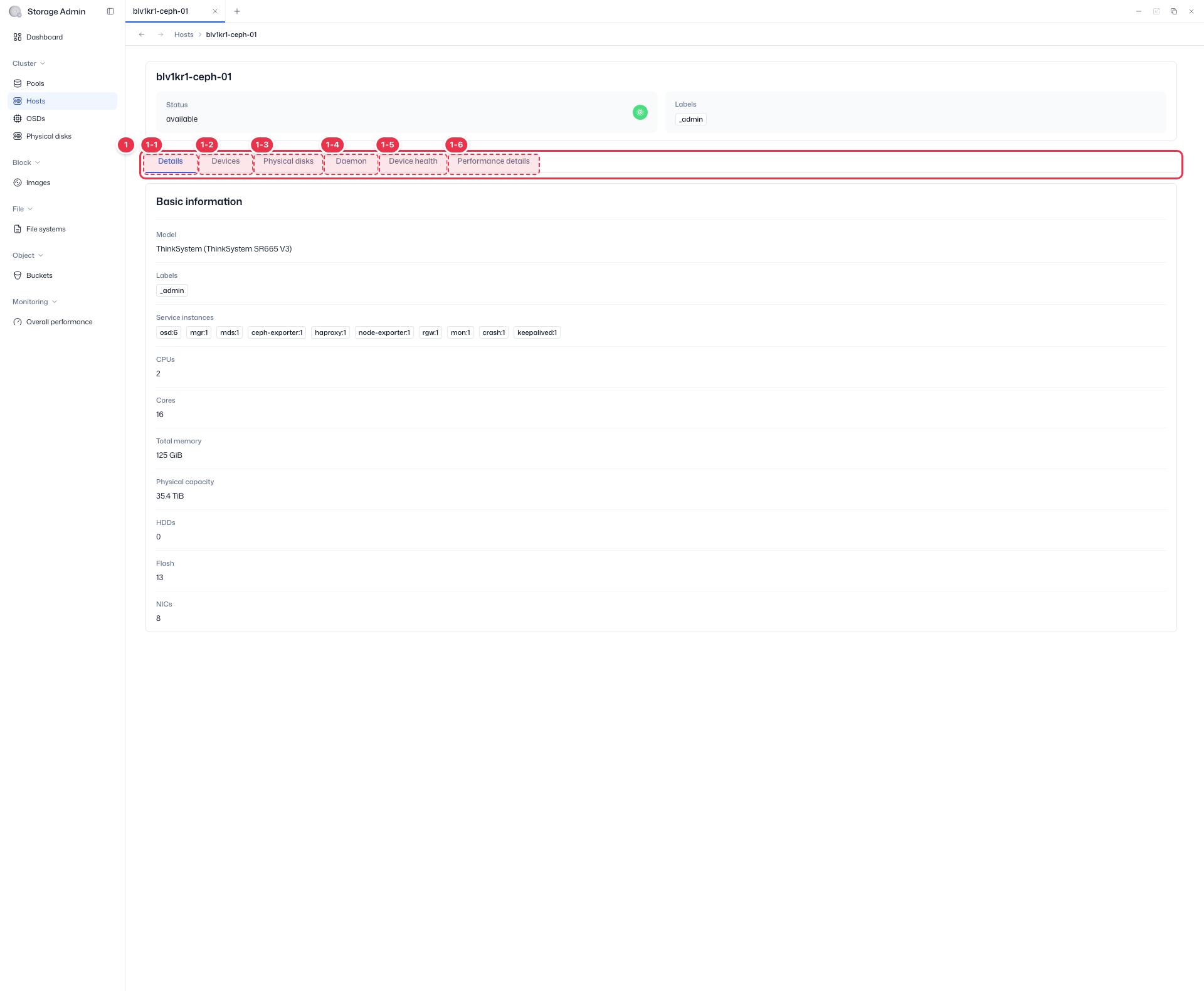This screenshot has height=991, width=1204.
Task: Collapse the Monitoring section
Action: tap(35, 302)
